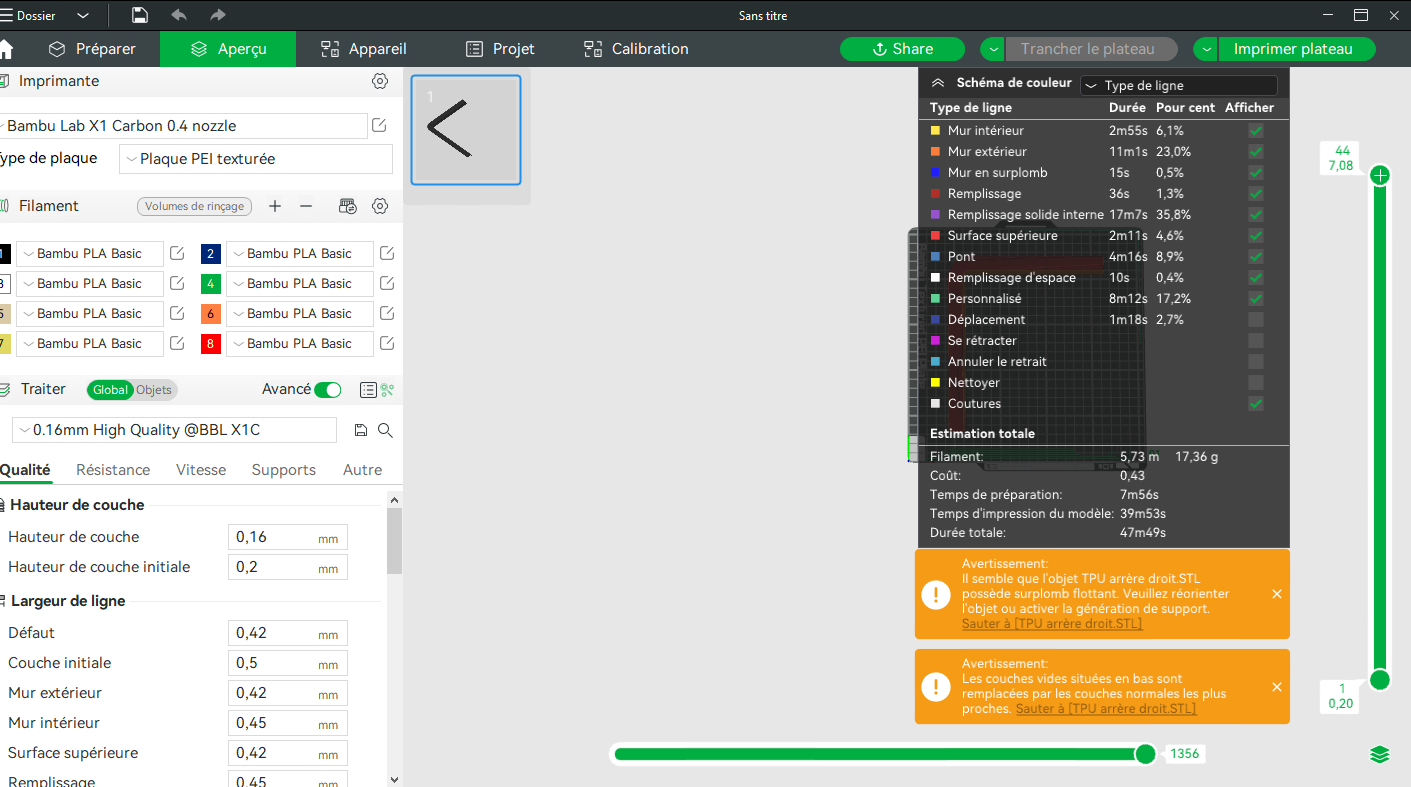Click the search icon beside process preset
Image resolution: width=1411 pixels, height=787 pixels.
(x=385, y=430)
